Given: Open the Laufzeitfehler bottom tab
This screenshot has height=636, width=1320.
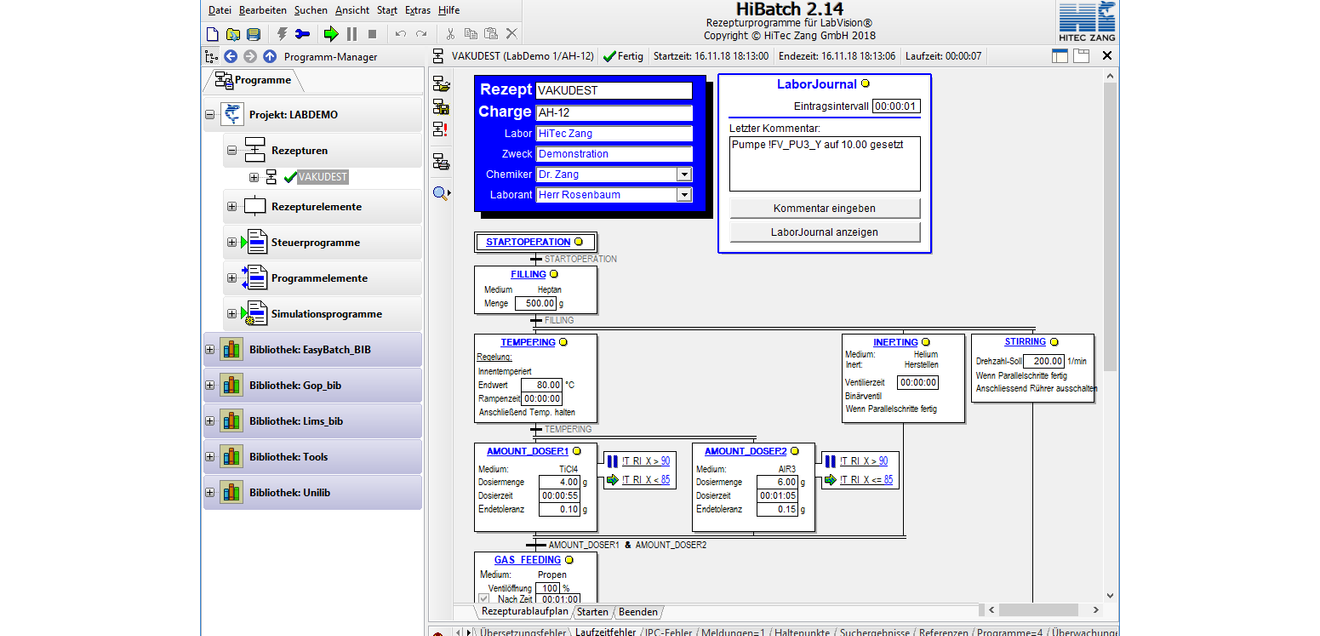Looking at the screenshot, I should point(605,632).
